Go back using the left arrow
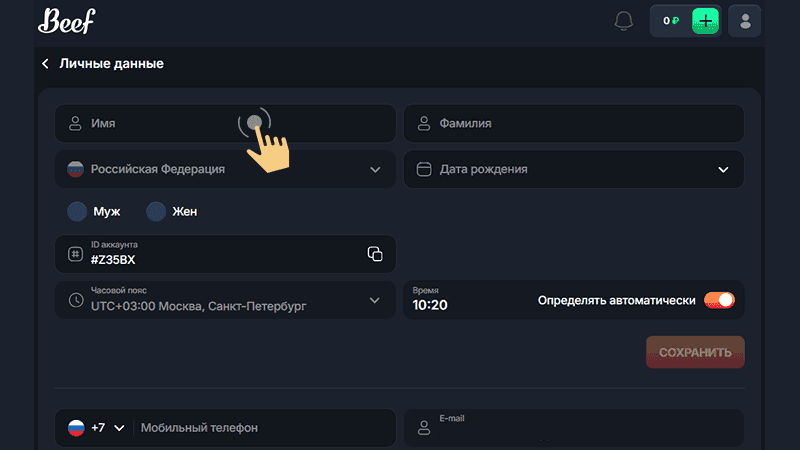800x450 pixels. (45, 64)
